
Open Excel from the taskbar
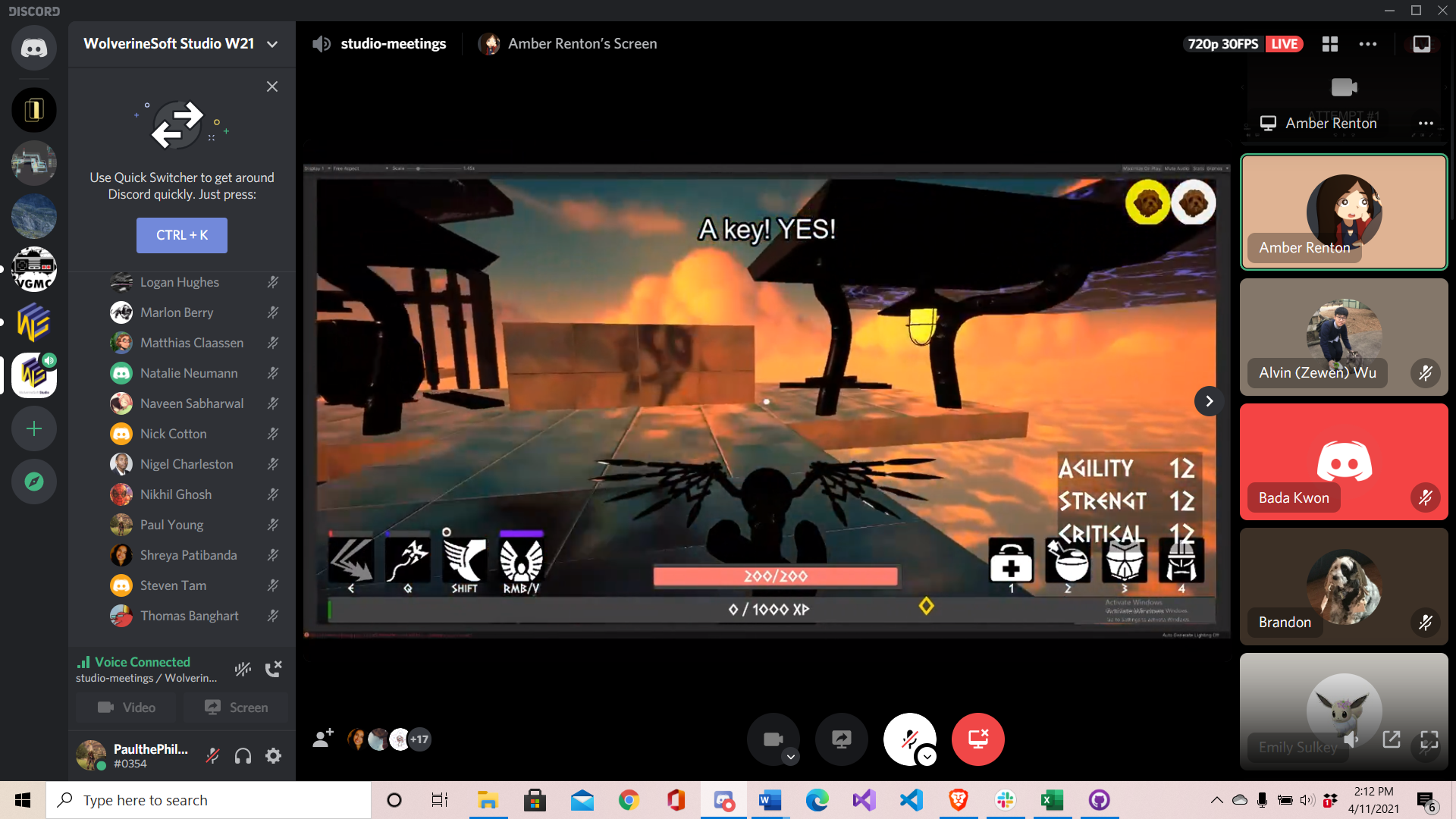click(1052, 800)
